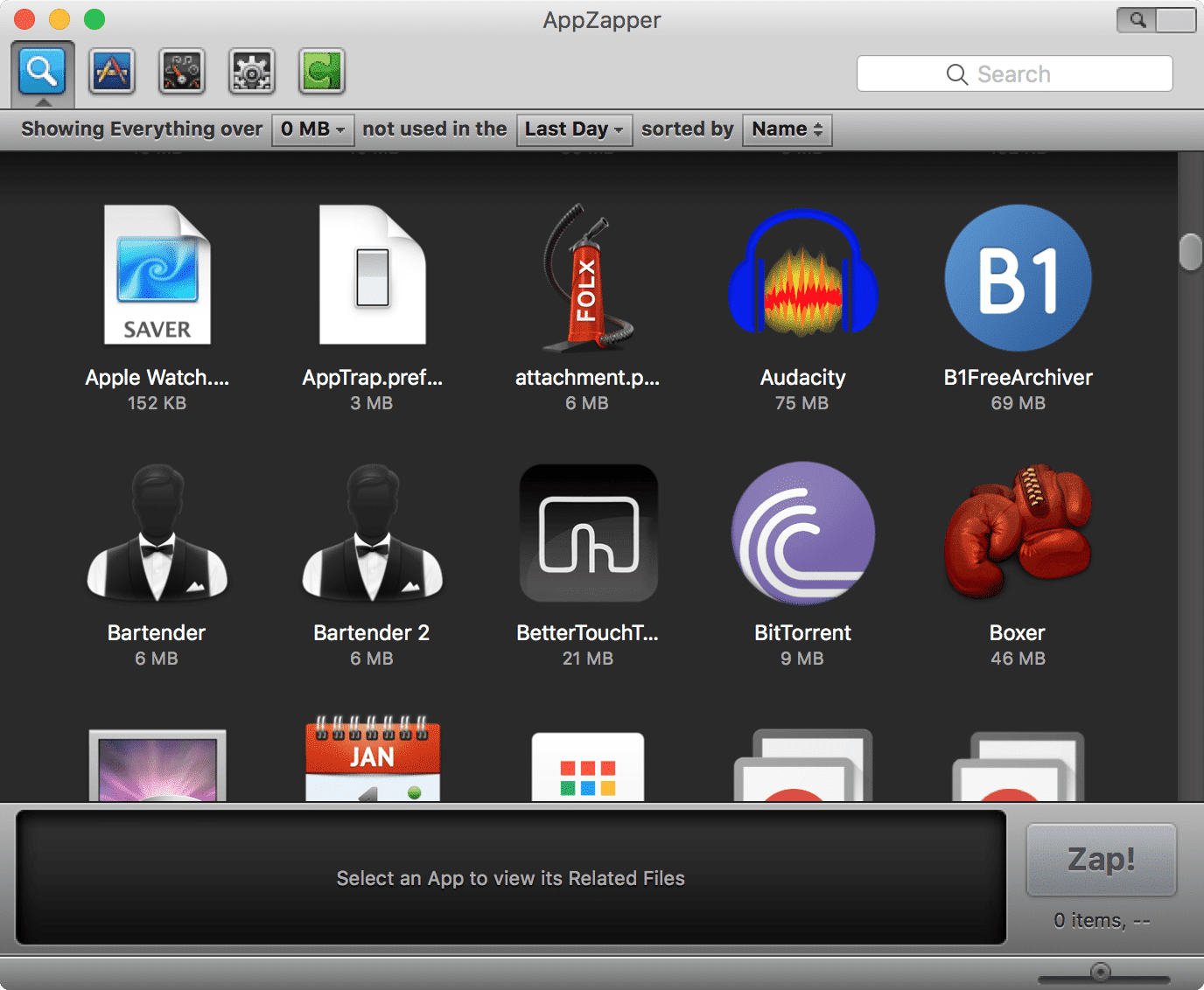Toggle the toolbar search button in title bar
Viewport: 1204px width, 990px height.
click(1157, 19)
